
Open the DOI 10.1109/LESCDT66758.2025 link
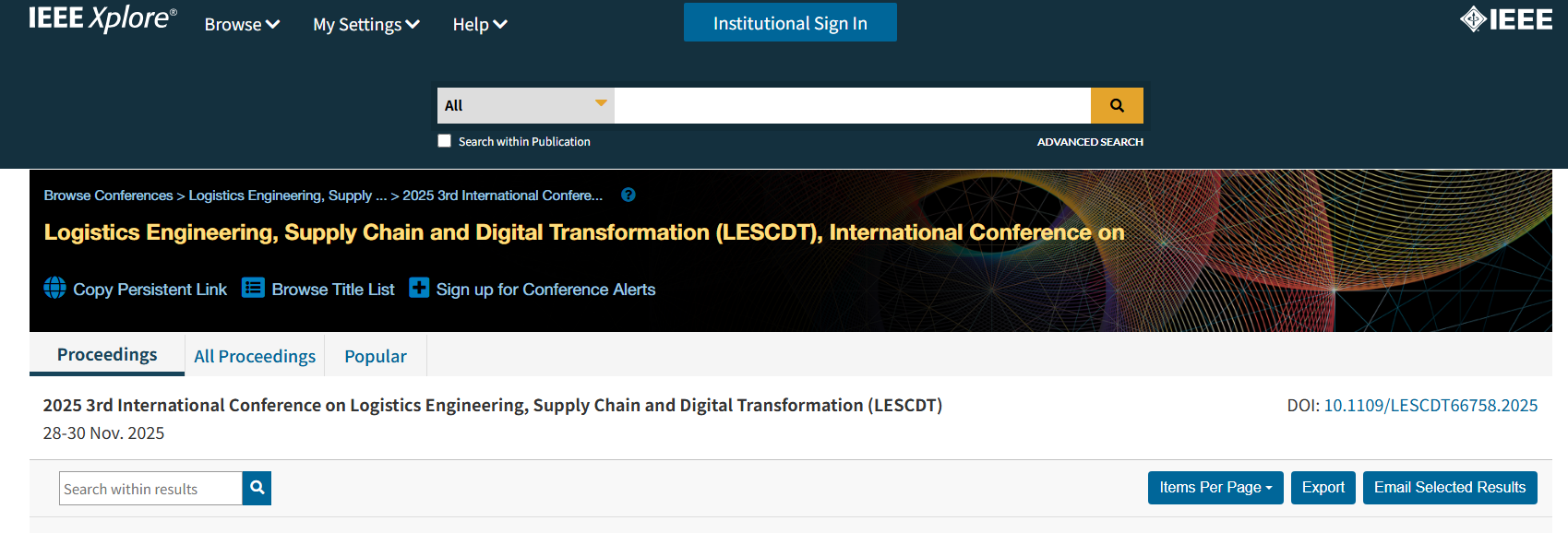(1430, 406)
